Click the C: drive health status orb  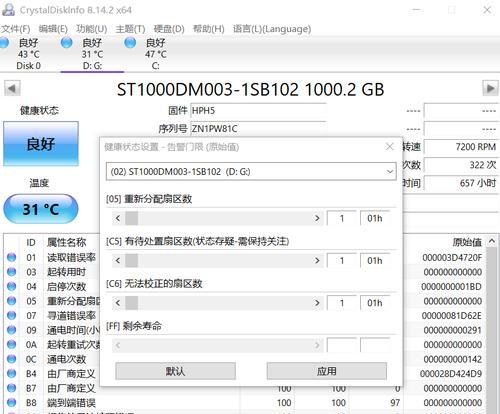[x=130, y=43]
